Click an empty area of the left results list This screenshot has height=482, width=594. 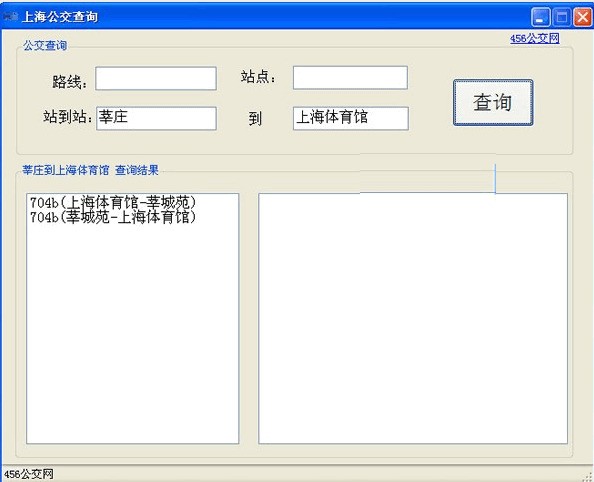[x=133, y=333]
